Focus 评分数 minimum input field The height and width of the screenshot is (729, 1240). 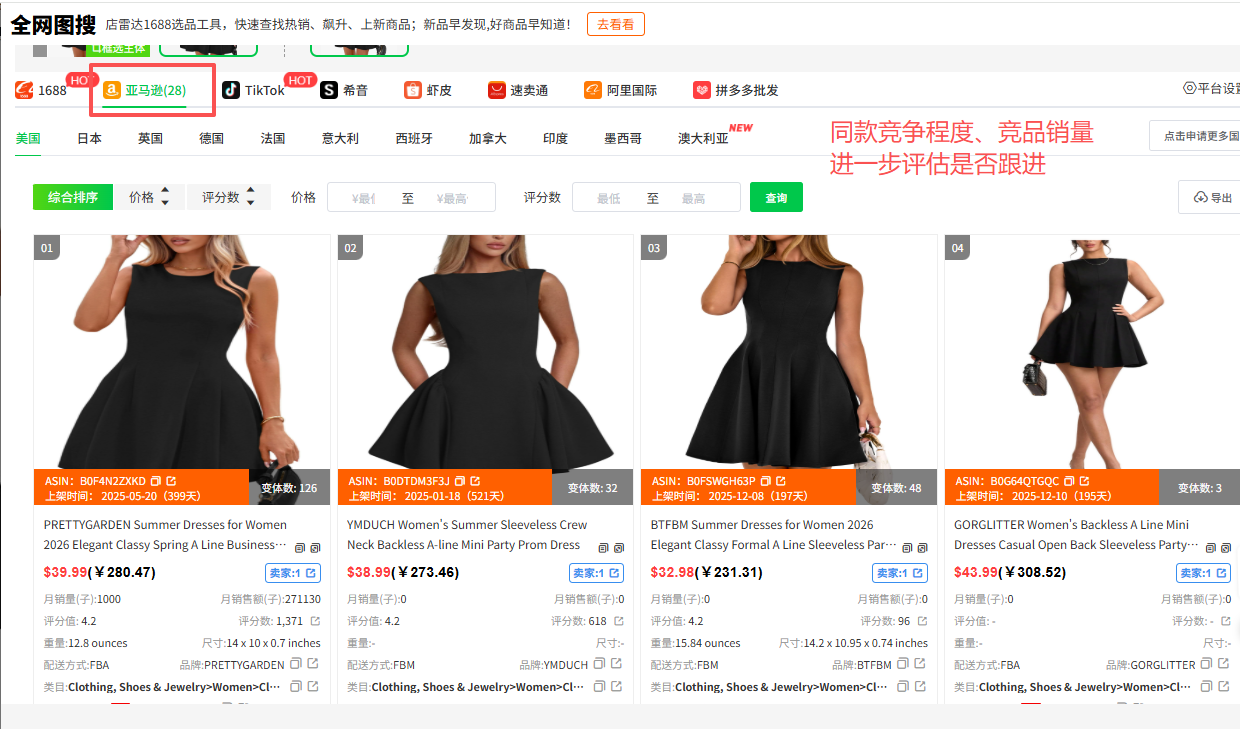(608, 198)
